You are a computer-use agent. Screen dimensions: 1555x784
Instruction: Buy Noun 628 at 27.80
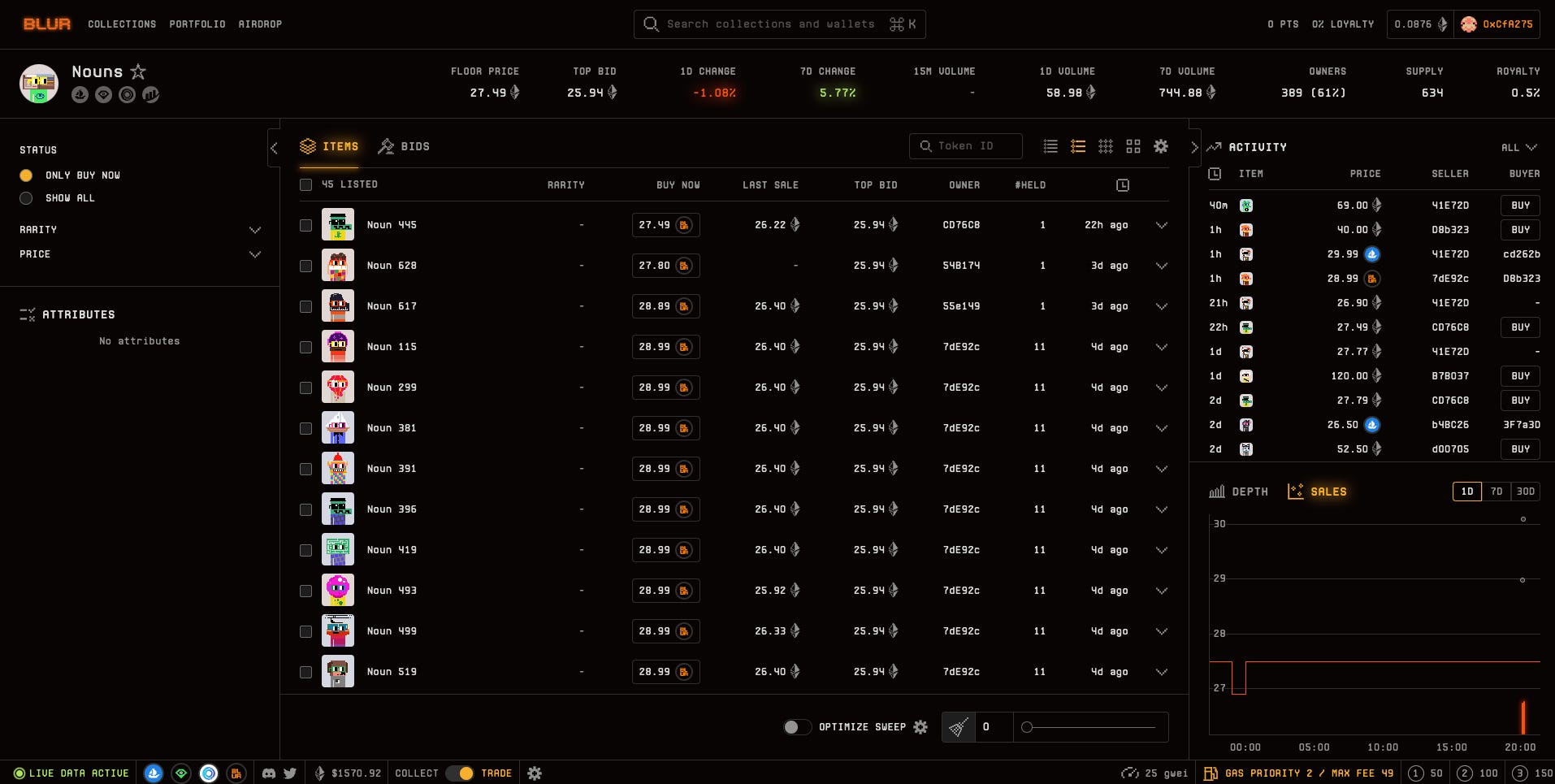(x=666, y=266)
